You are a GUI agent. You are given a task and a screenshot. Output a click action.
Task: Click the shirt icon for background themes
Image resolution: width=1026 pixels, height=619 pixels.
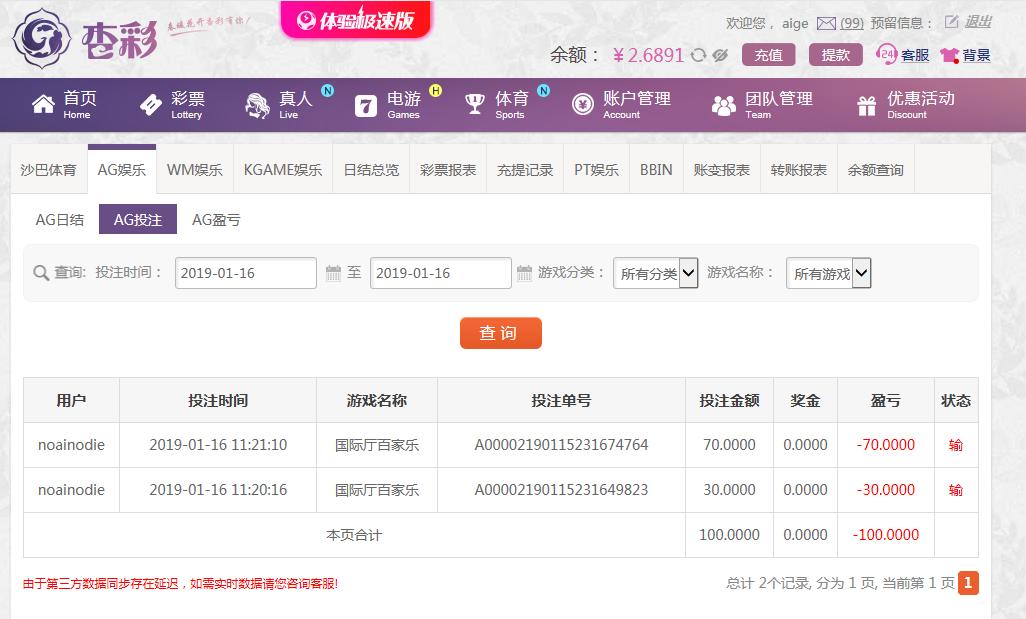[949, 55]
